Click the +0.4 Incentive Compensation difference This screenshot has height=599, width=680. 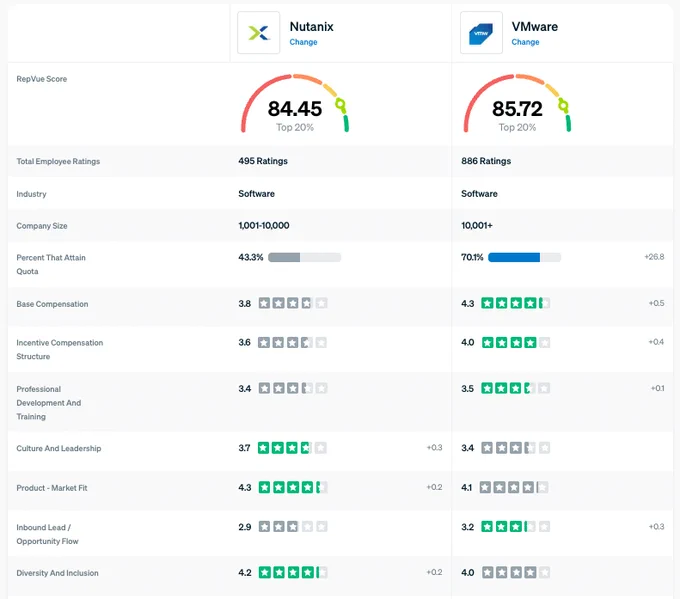coord(656,342)
